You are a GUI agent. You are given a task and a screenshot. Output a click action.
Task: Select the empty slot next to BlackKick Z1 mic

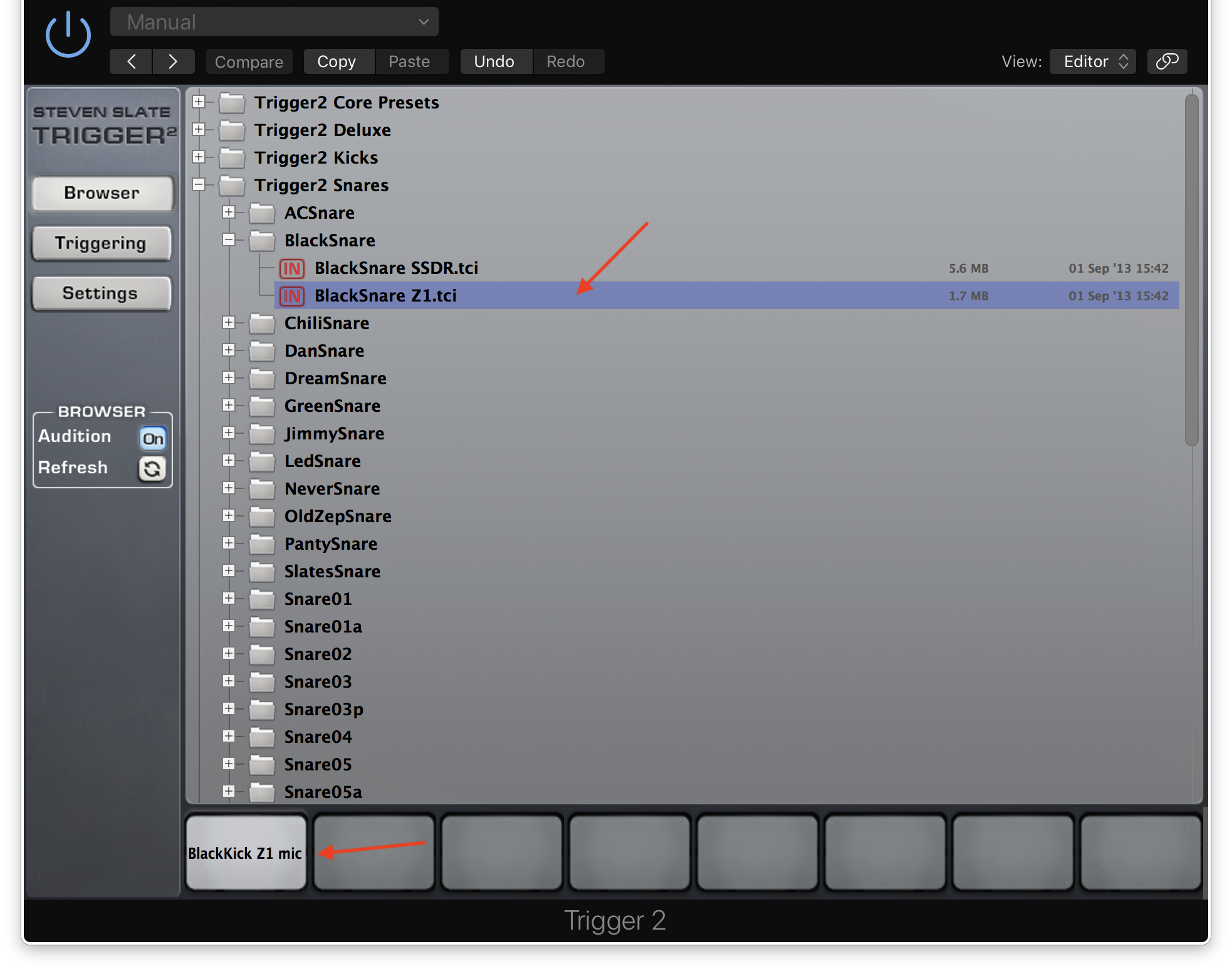(x=374, y=853)
